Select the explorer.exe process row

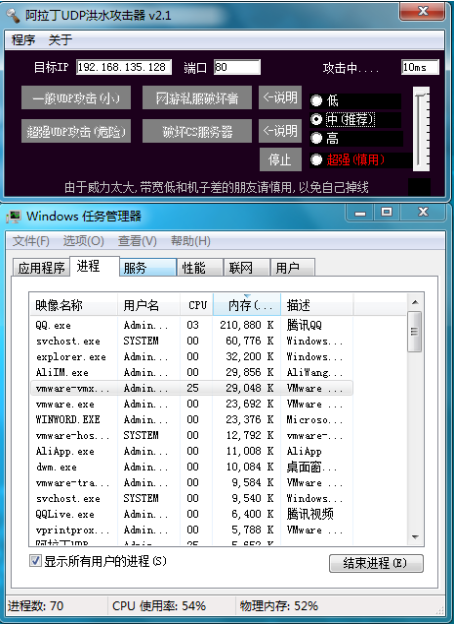pyautogui.click(x=192, y=357)
